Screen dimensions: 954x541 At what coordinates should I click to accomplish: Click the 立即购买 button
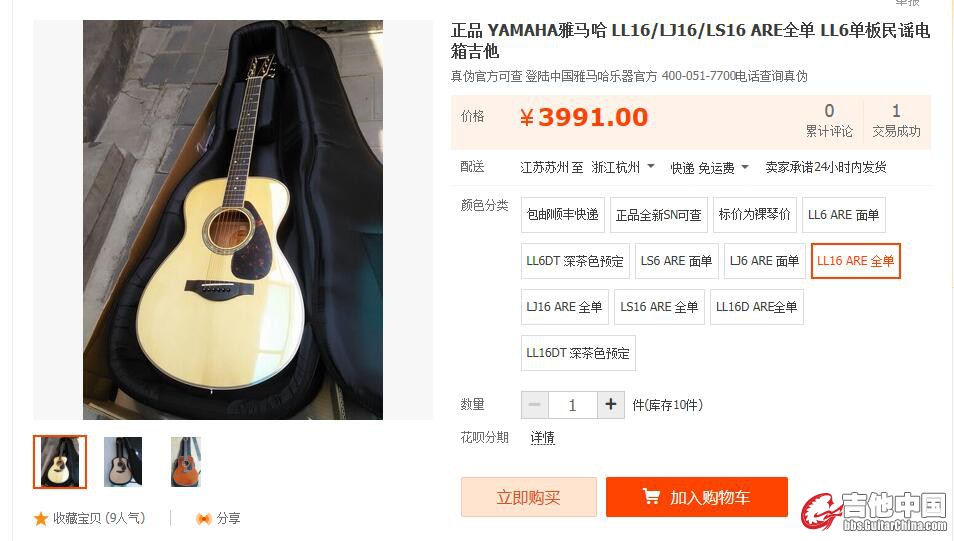(x=528, y=497)
